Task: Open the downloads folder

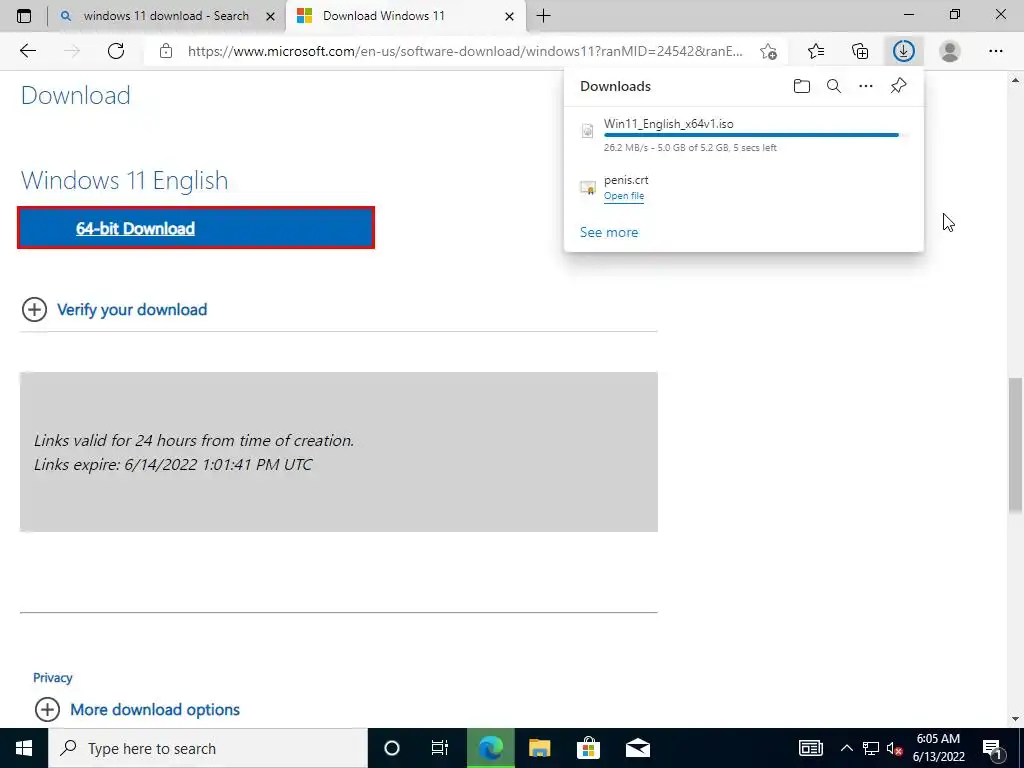Action: (802, 86)
